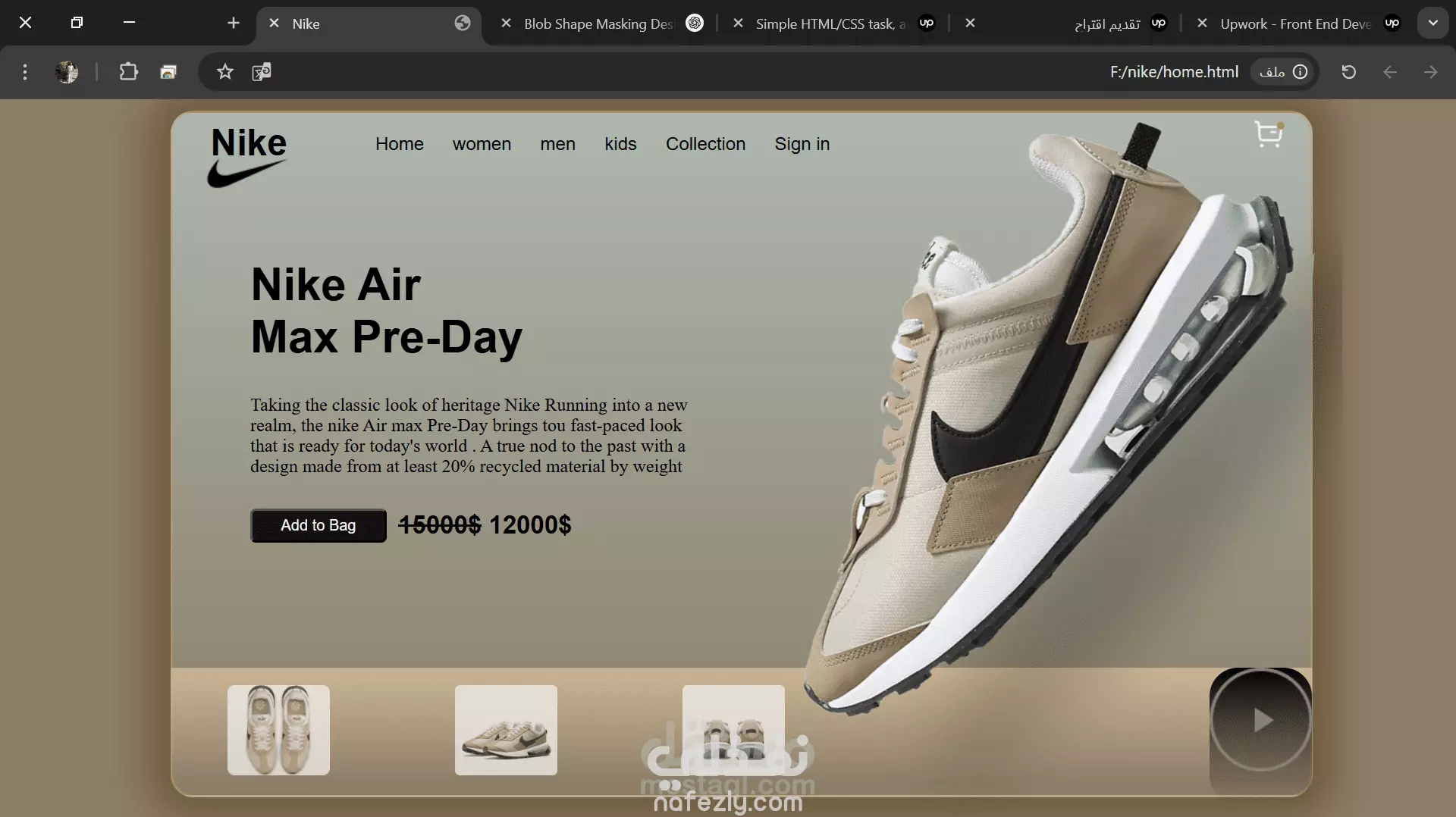Open the shopping cart icon
The height and width of the screenshot is (817, 1456).
coord(1269,134)
